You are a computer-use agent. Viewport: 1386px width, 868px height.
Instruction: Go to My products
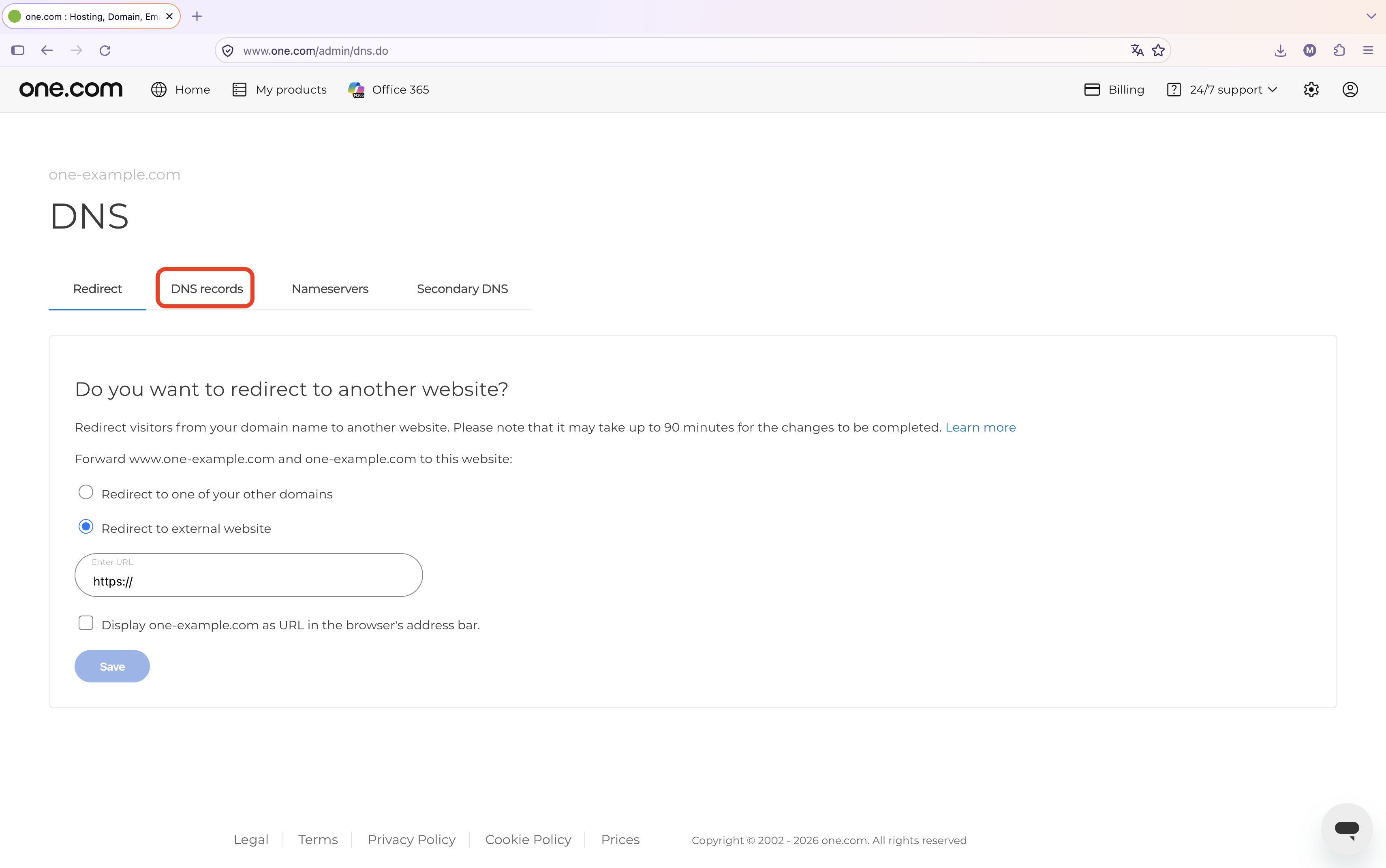pyautogui.click(x=280, y=90)
